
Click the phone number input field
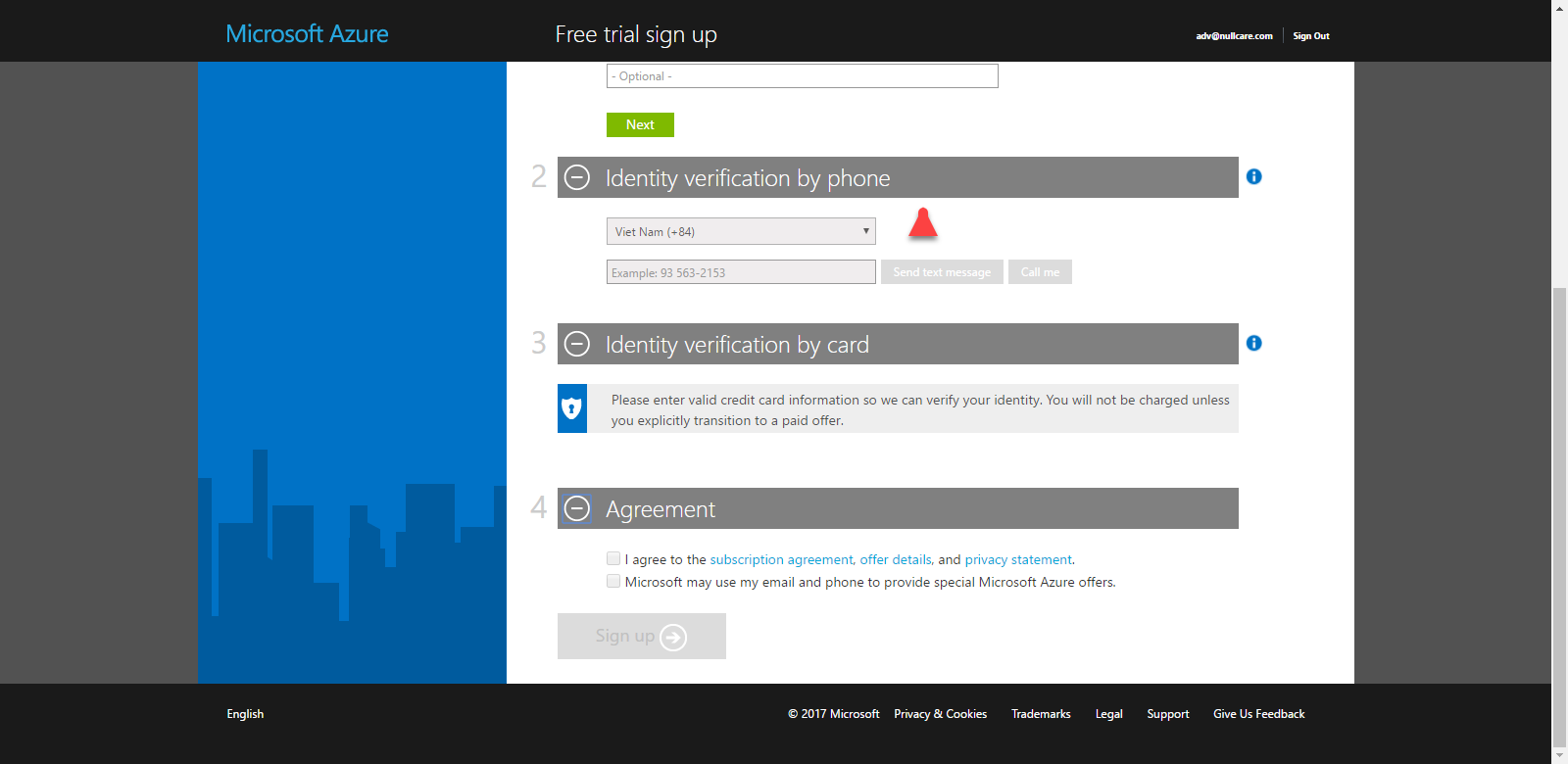[740, 272]
